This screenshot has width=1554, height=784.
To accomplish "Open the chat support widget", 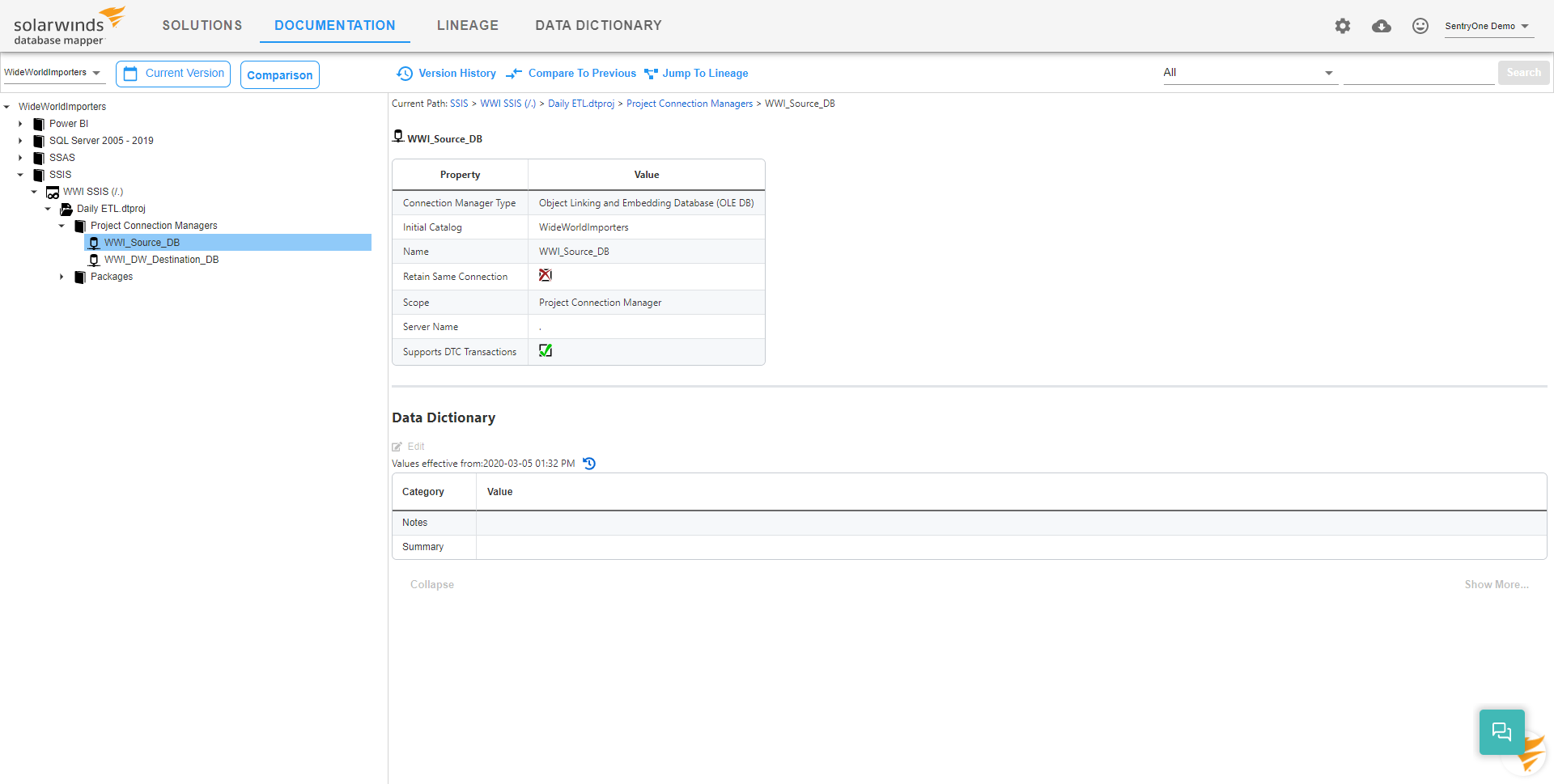I will pyautogui.click(x=1502, y=732).
